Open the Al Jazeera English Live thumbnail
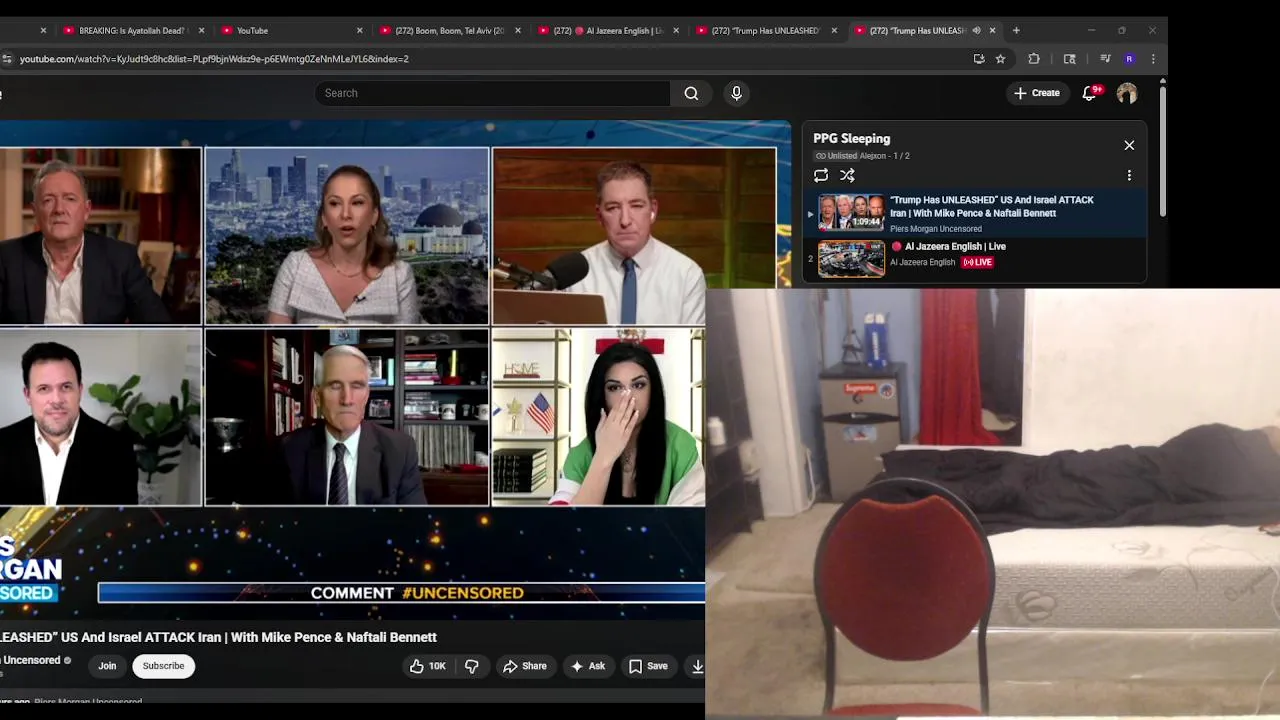 (x=851, y=259)
